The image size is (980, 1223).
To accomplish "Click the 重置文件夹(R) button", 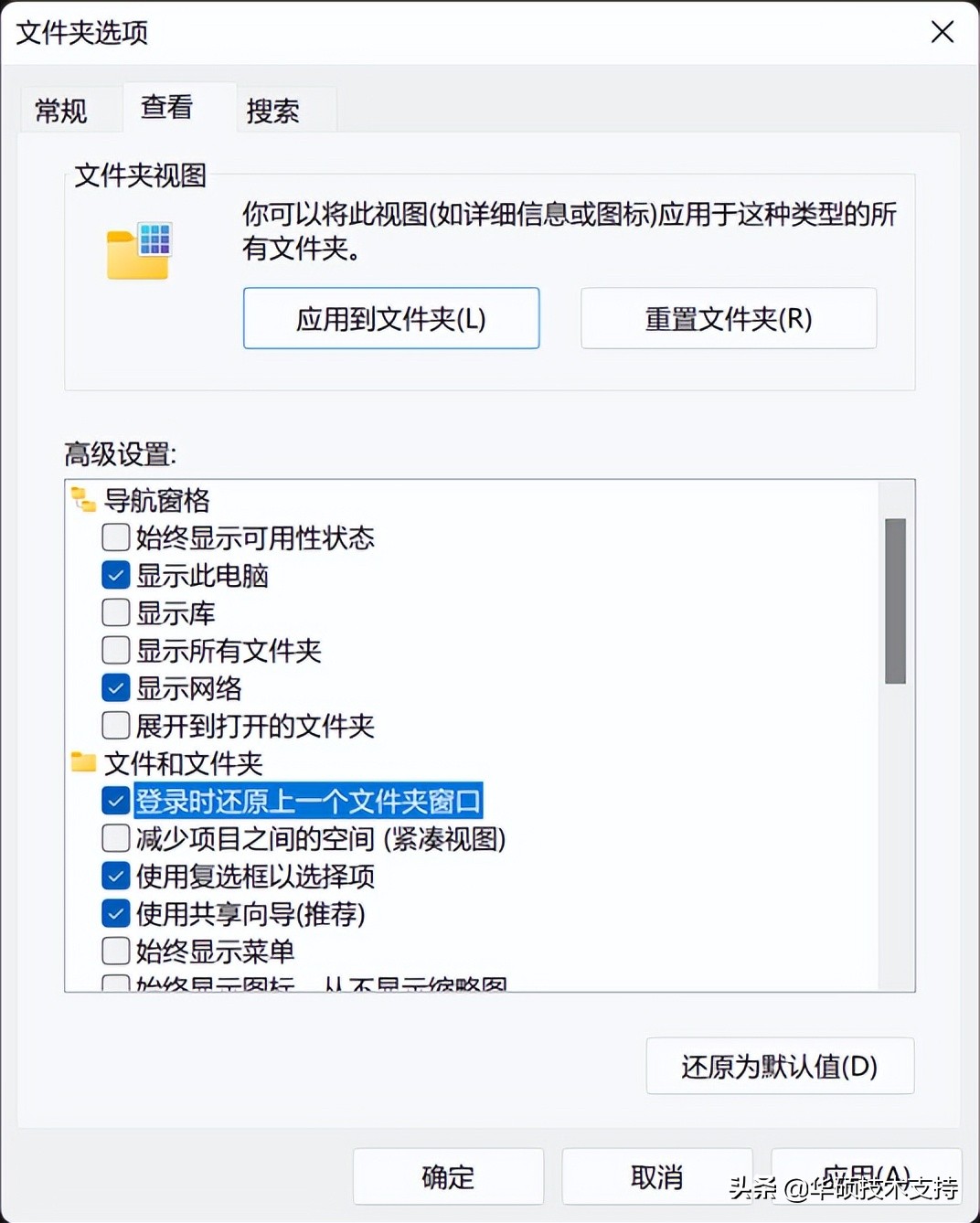I will click(x=729, y=318).
